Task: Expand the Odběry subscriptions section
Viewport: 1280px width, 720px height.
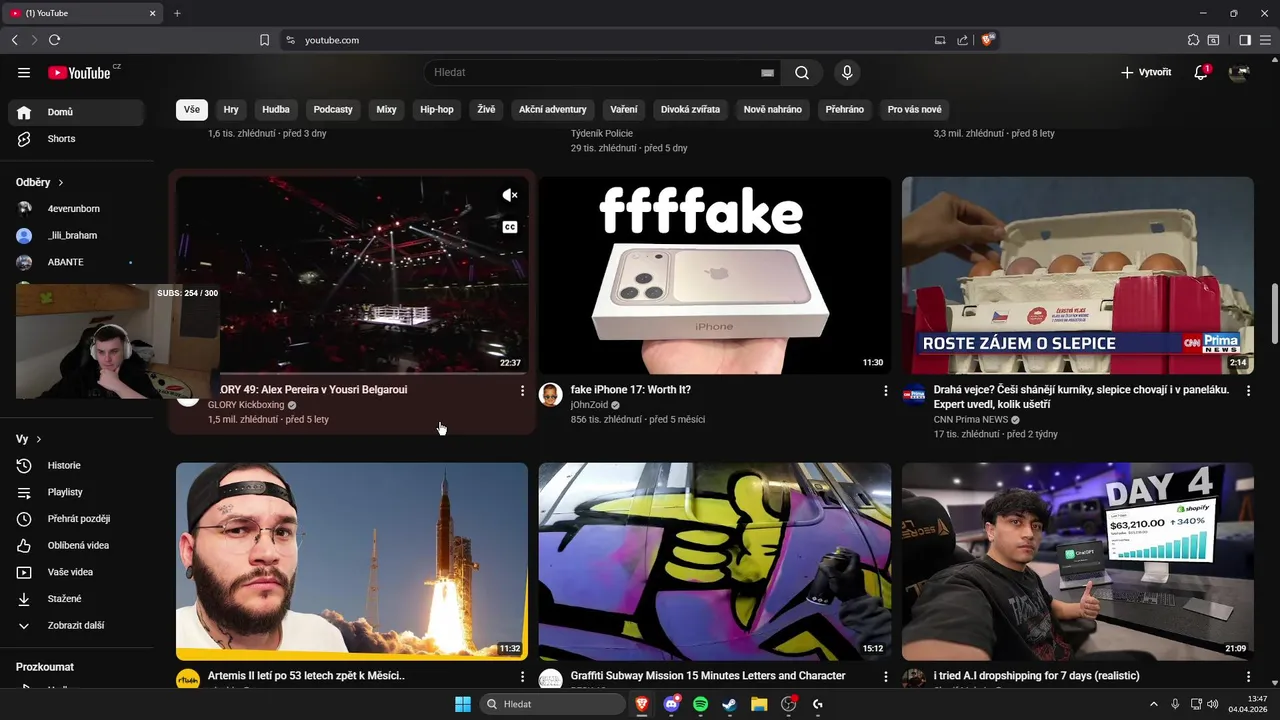Action: [x=40, y=182]
